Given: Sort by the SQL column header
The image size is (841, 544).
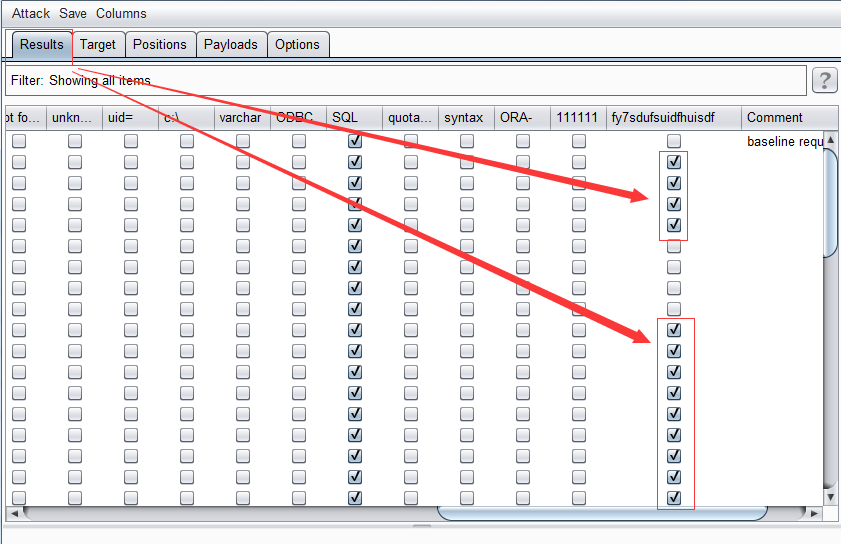Looking at the screenshot, I should click(x=354, y=117).
